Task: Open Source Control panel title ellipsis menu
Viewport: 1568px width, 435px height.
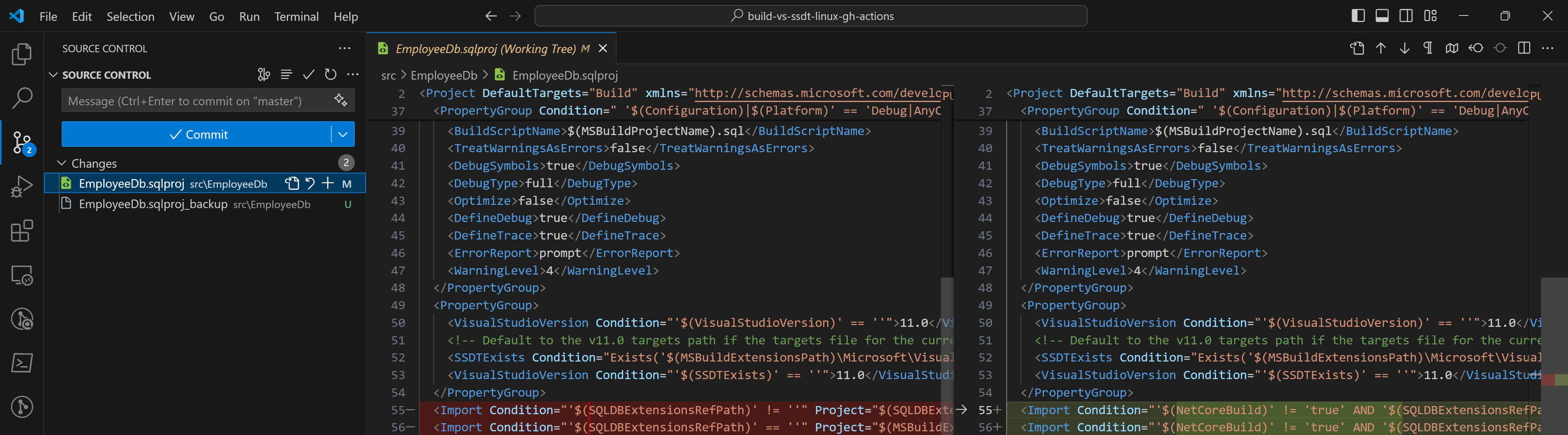Action: coord(345,48)
